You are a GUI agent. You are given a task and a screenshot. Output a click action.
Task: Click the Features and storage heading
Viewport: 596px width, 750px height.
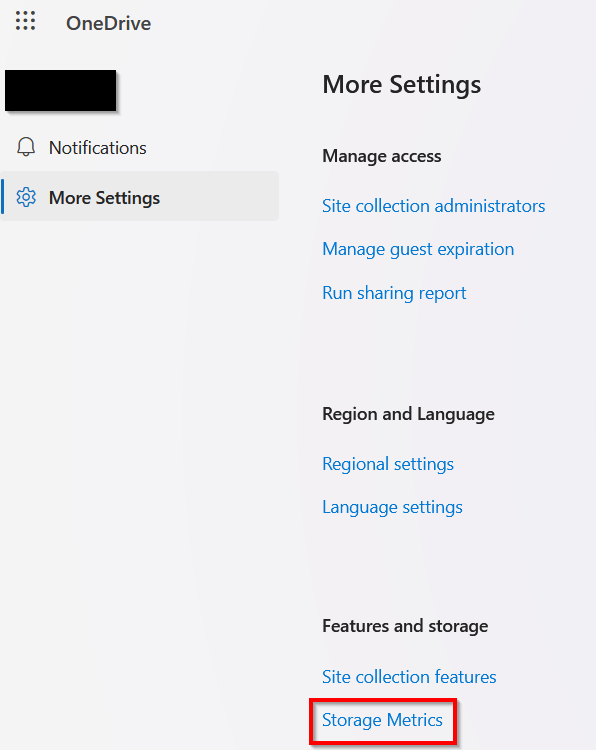(405, 626)
